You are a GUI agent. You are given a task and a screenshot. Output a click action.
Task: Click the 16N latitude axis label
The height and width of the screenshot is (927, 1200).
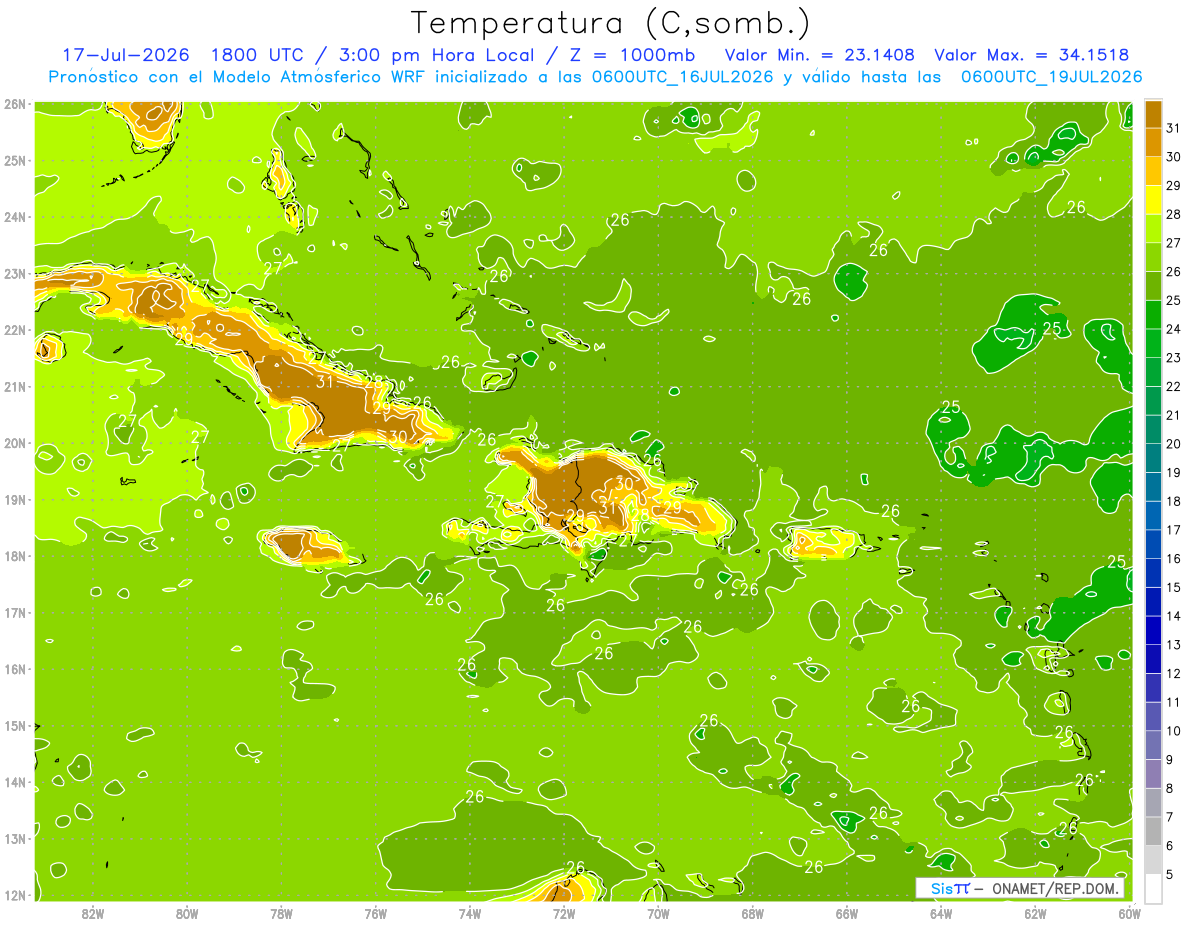[15, 669]
